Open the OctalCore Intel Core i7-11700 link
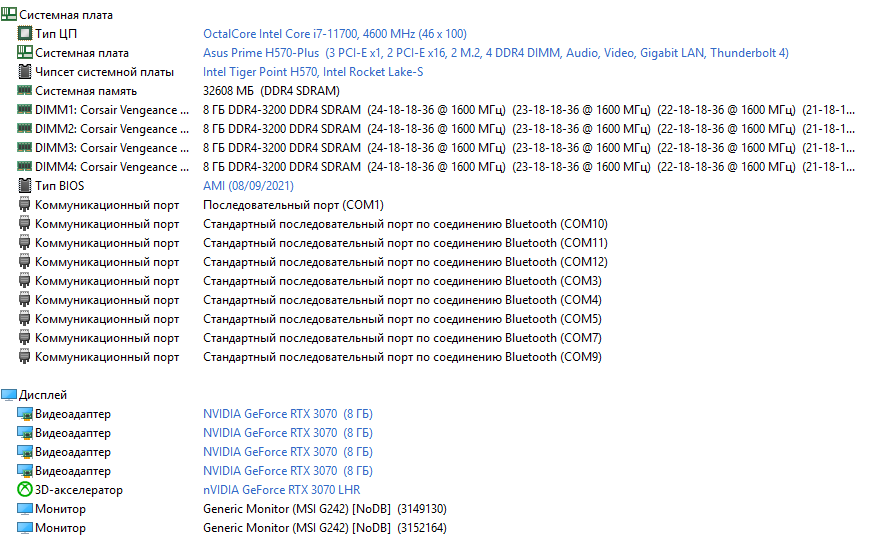The height and width of the screenshot is (537, 876). 335,34
